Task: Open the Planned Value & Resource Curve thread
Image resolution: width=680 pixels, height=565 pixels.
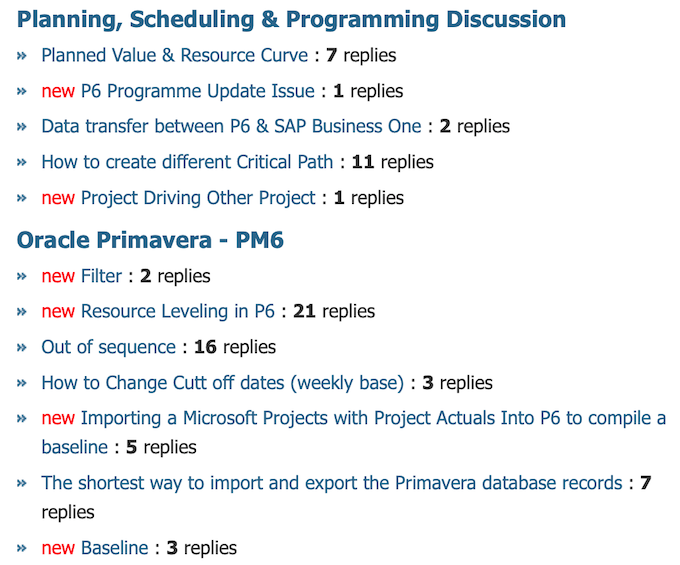Action: click(x=174, y=56)
